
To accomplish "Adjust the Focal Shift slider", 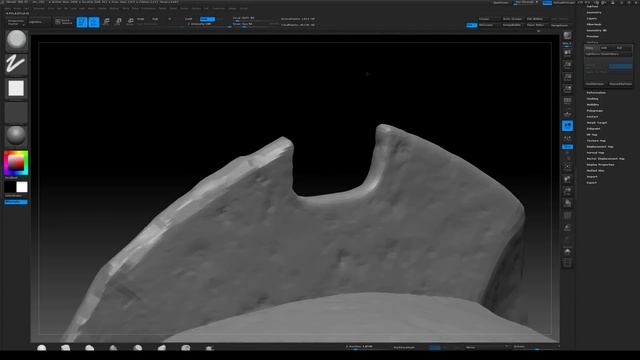I will 255,18.
